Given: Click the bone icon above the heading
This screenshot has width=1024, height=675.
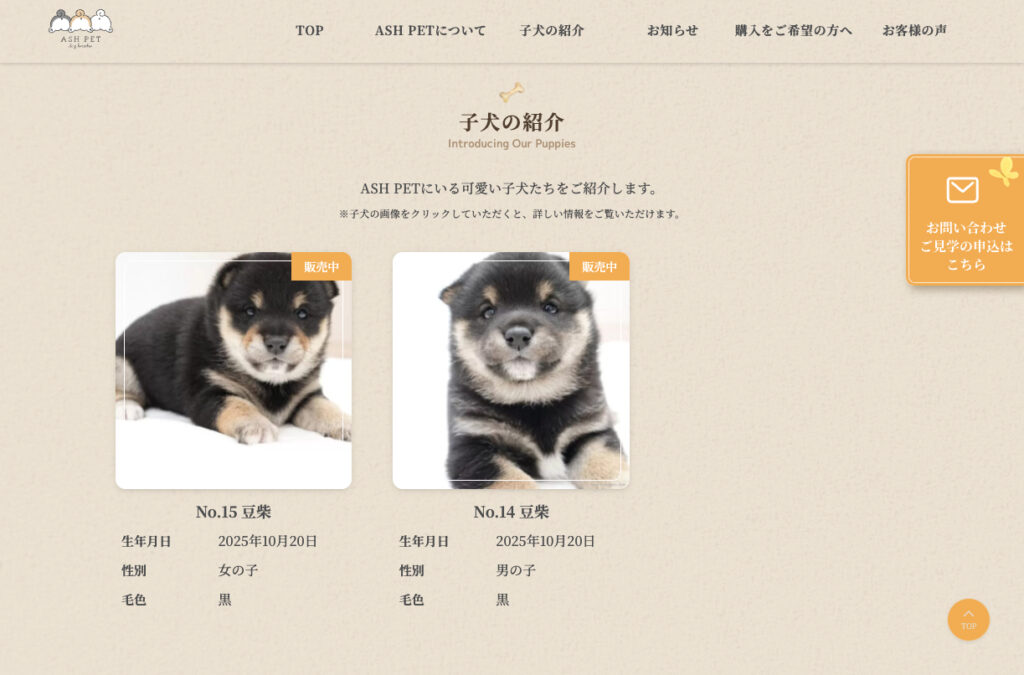Looking at the screenshot, I should coord(511,92).
